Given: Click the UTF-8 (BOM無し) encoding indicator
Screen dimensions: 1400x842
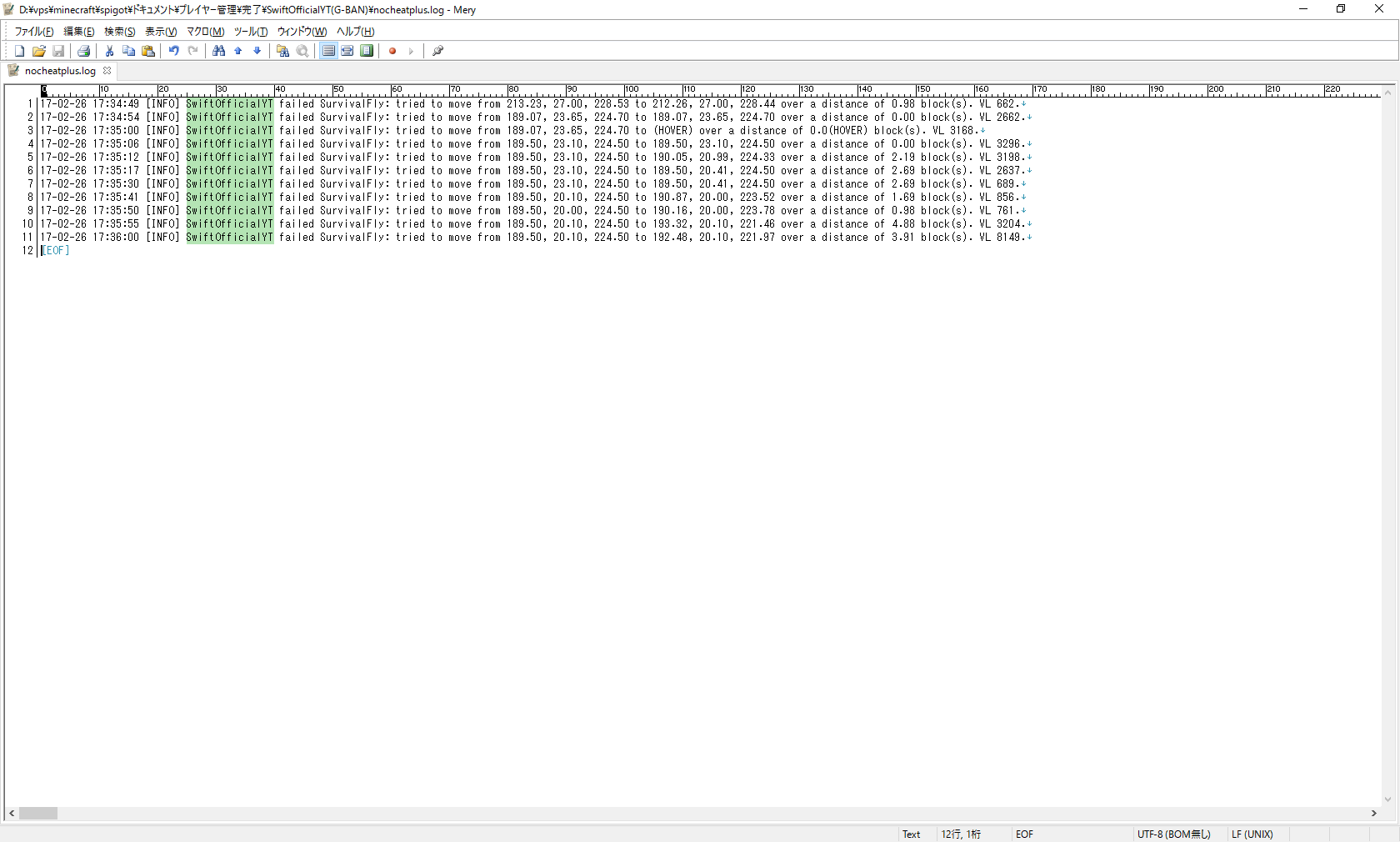Looking at the screenshot, I should [1174, 834].
